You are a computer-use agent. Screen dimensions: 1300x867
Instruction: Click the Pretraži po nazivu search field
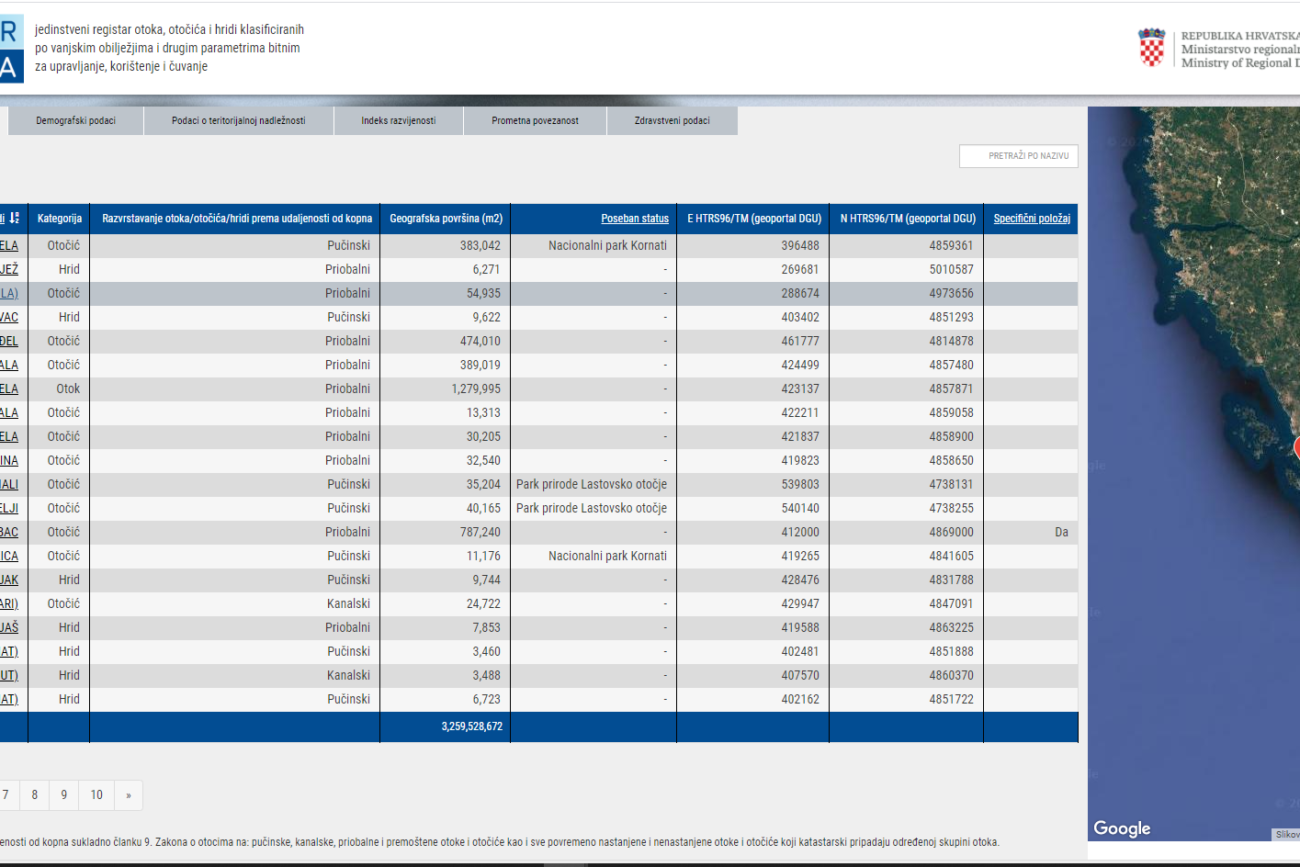1018,157
